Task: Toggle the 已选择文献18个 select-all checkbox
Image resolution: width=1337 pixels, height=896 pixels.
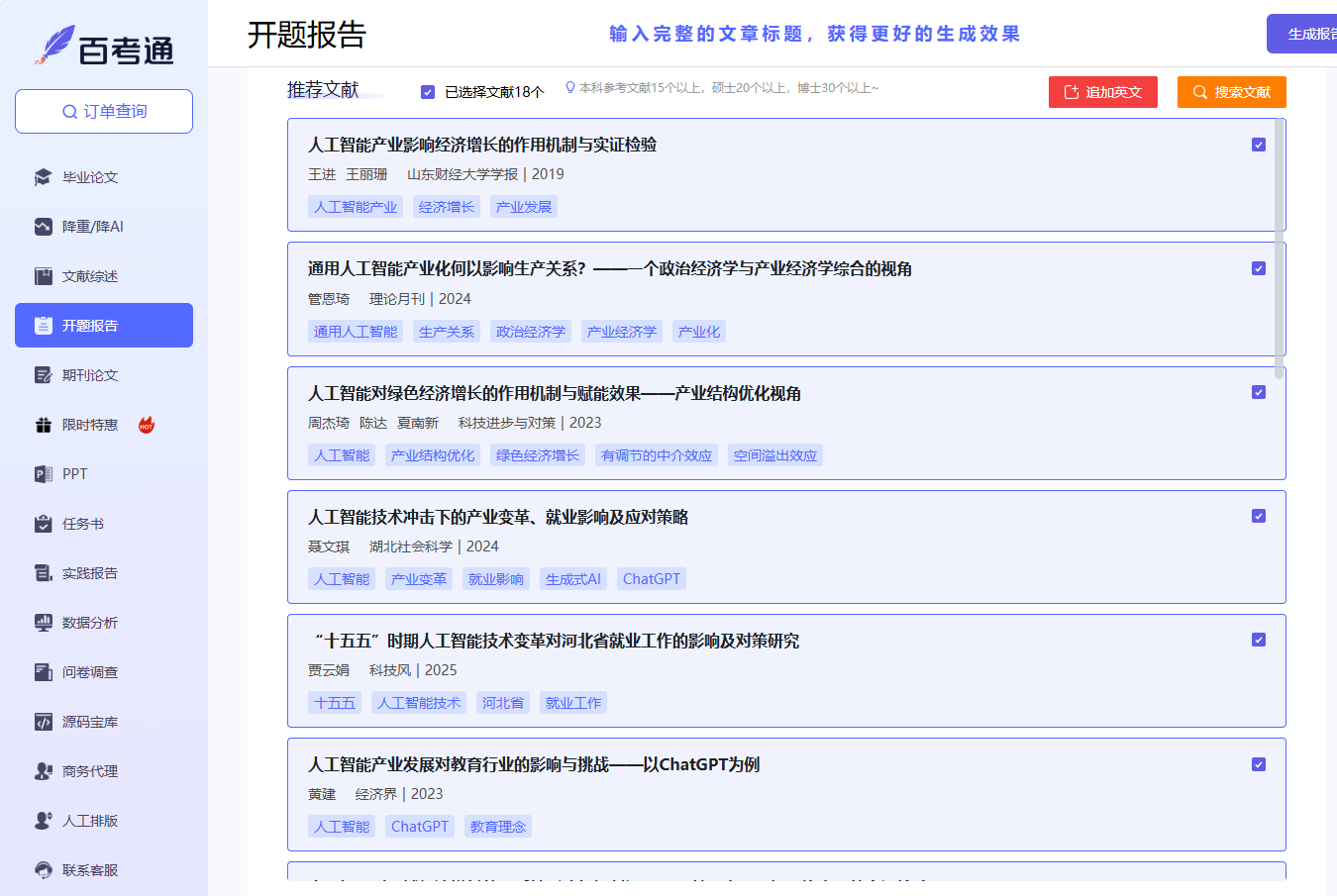Action: (428, 92)
